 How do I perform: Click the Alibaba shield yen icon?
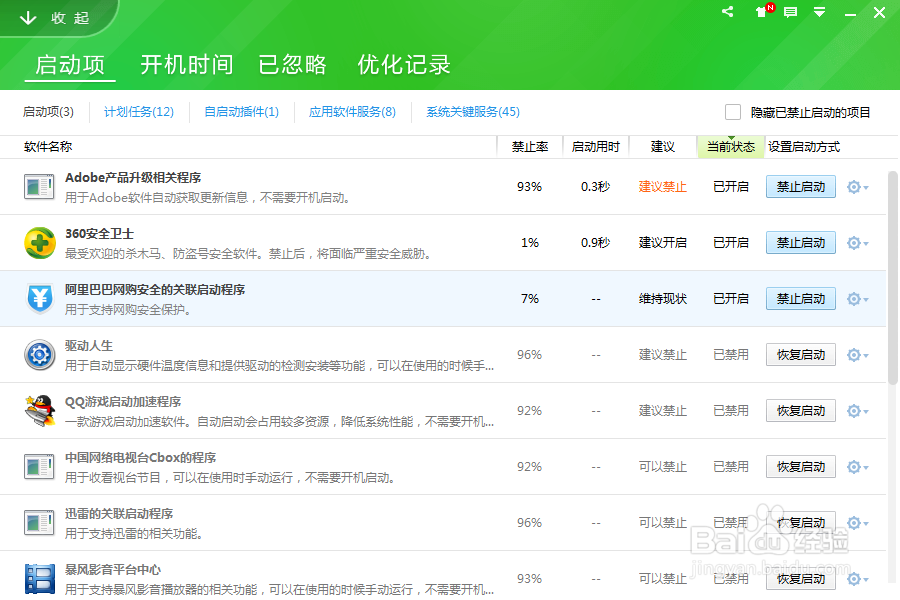[x=40, y=299]
